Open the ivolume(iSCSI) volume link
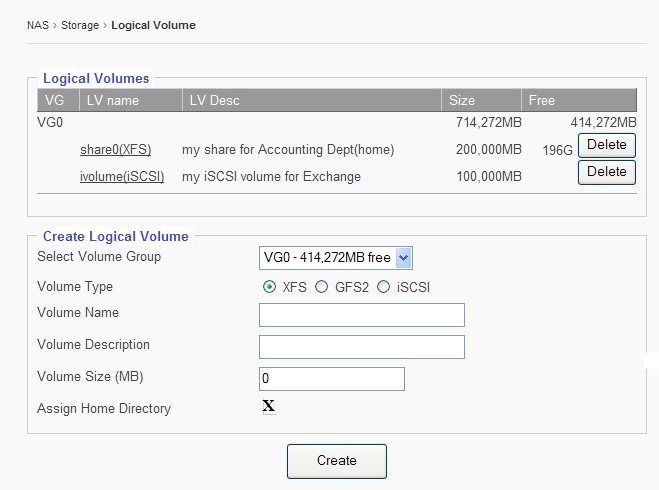 (122, 177)
